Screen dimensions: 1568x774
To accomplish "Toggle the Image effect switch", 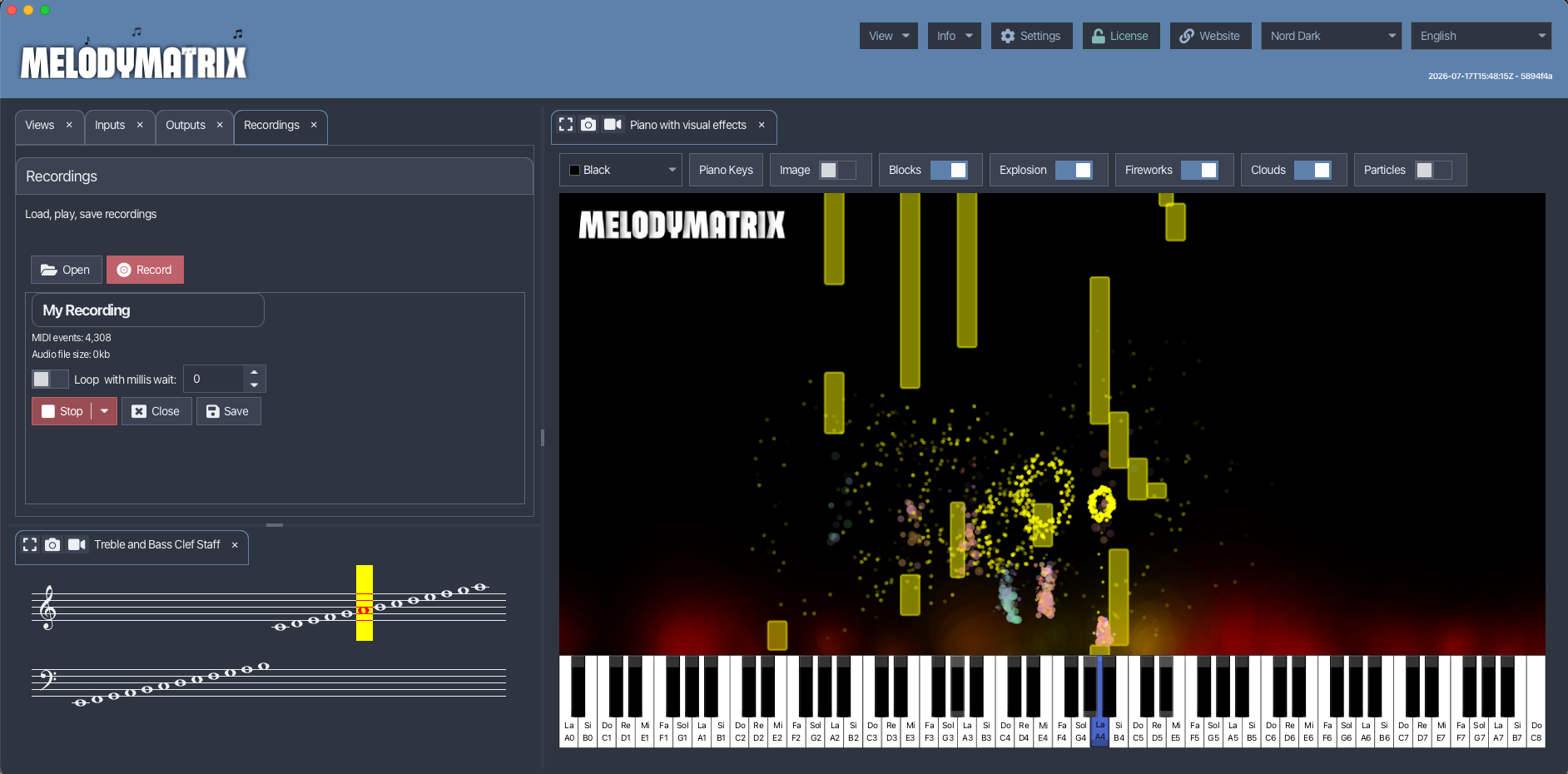I will coord(837,170).
